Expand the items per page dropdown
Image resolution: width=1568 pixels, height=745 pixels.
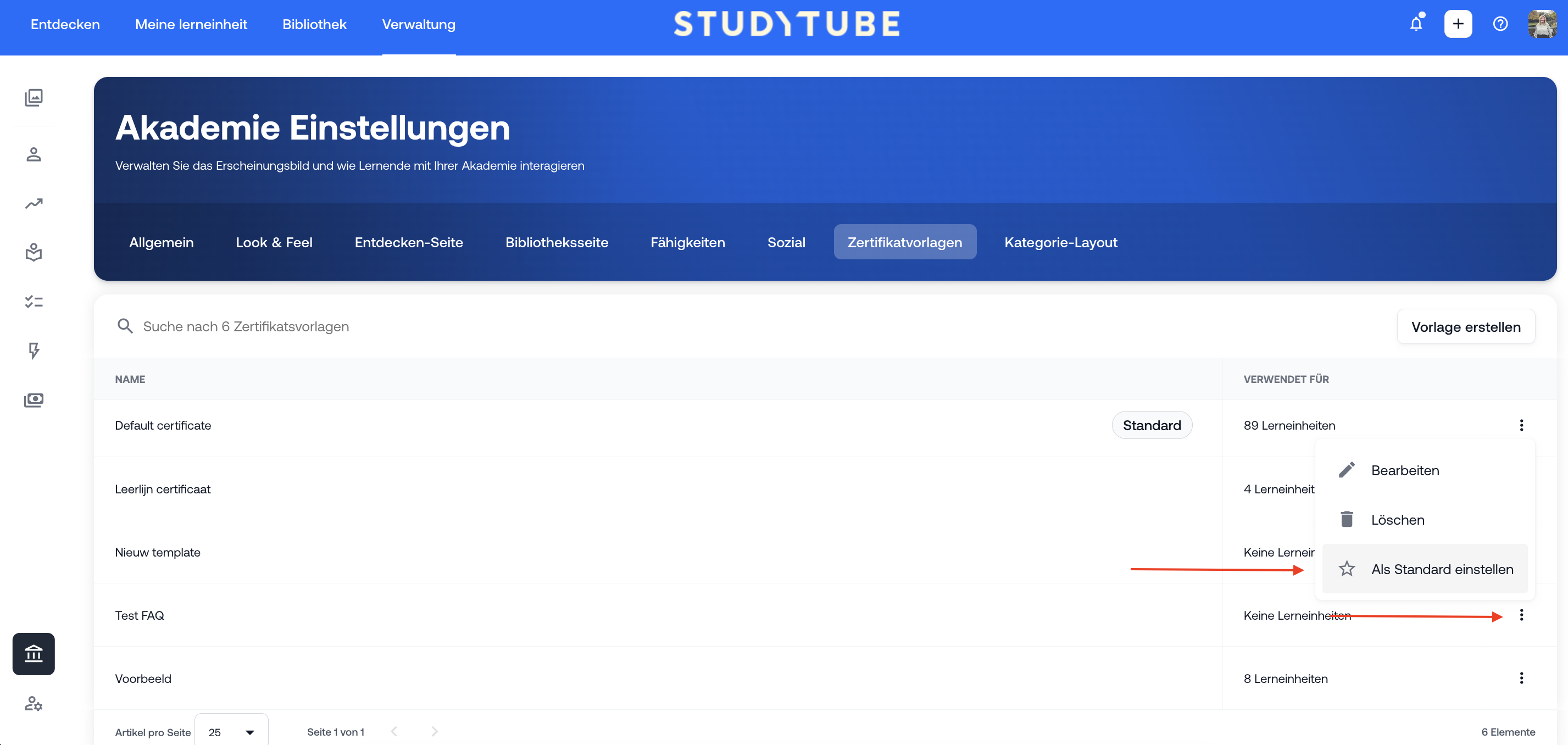click(231, 732)
